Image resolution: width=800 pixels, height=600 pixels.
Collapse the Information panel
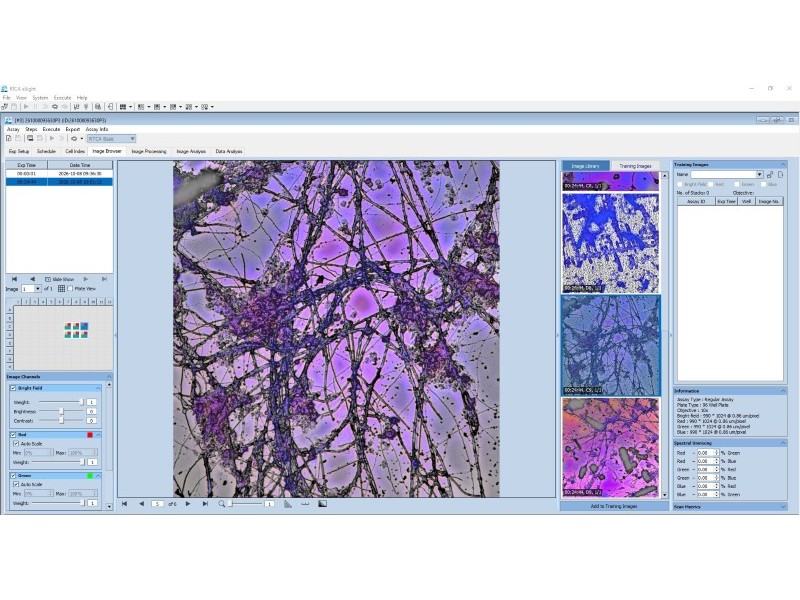coord(783,391)
